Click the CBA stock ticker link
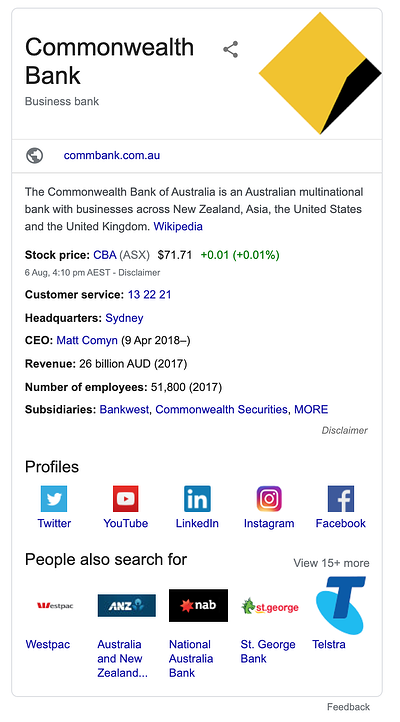Image resolution: width=400 pixels, height=722 pixels. pos(105,255)
